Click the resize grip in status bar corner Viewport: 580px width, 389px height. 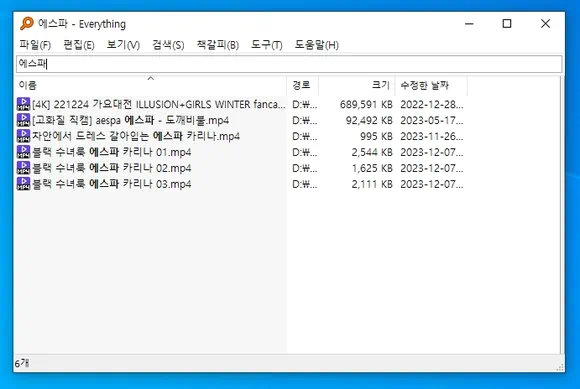click(560, 367)
